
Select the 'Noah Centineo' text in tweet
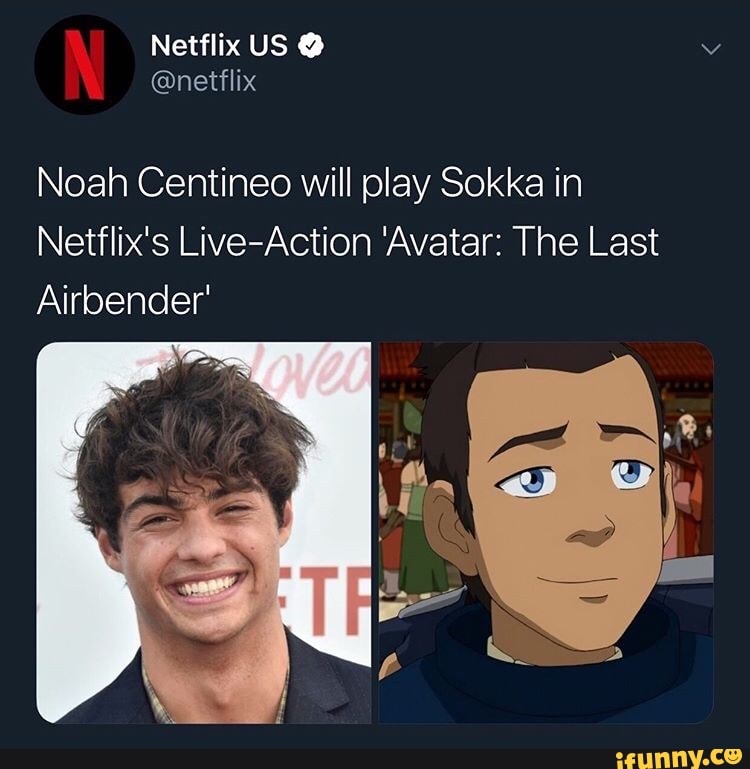tap(163, 183)
